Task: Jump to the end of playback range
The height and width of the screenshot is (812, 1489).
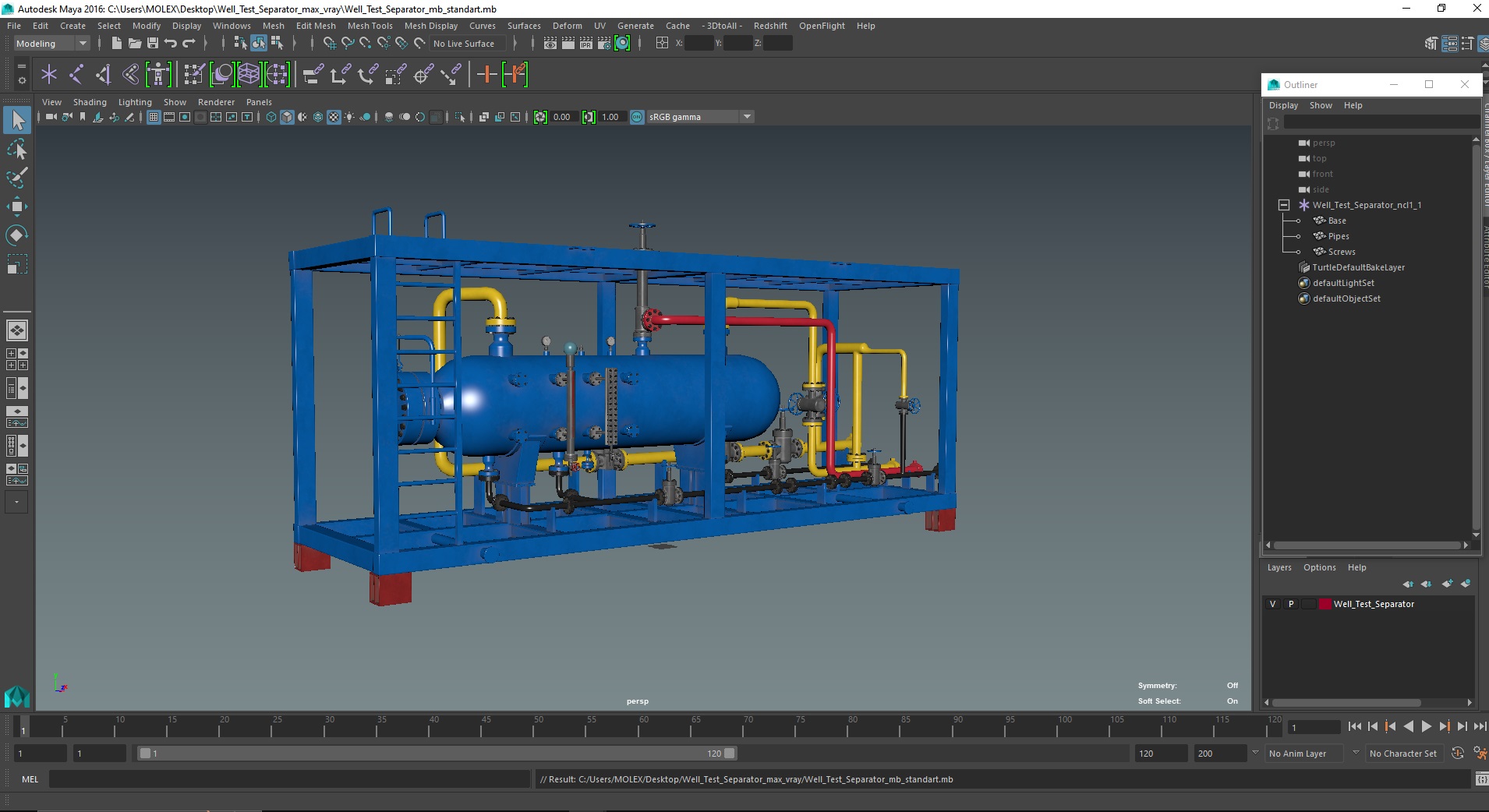Action: point(1479,726)
